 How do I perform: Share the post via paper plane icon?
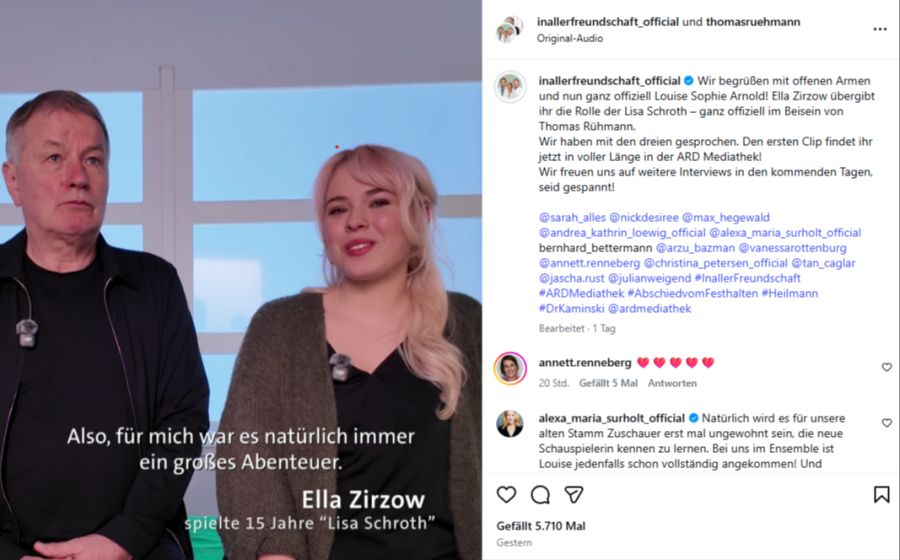573,495
